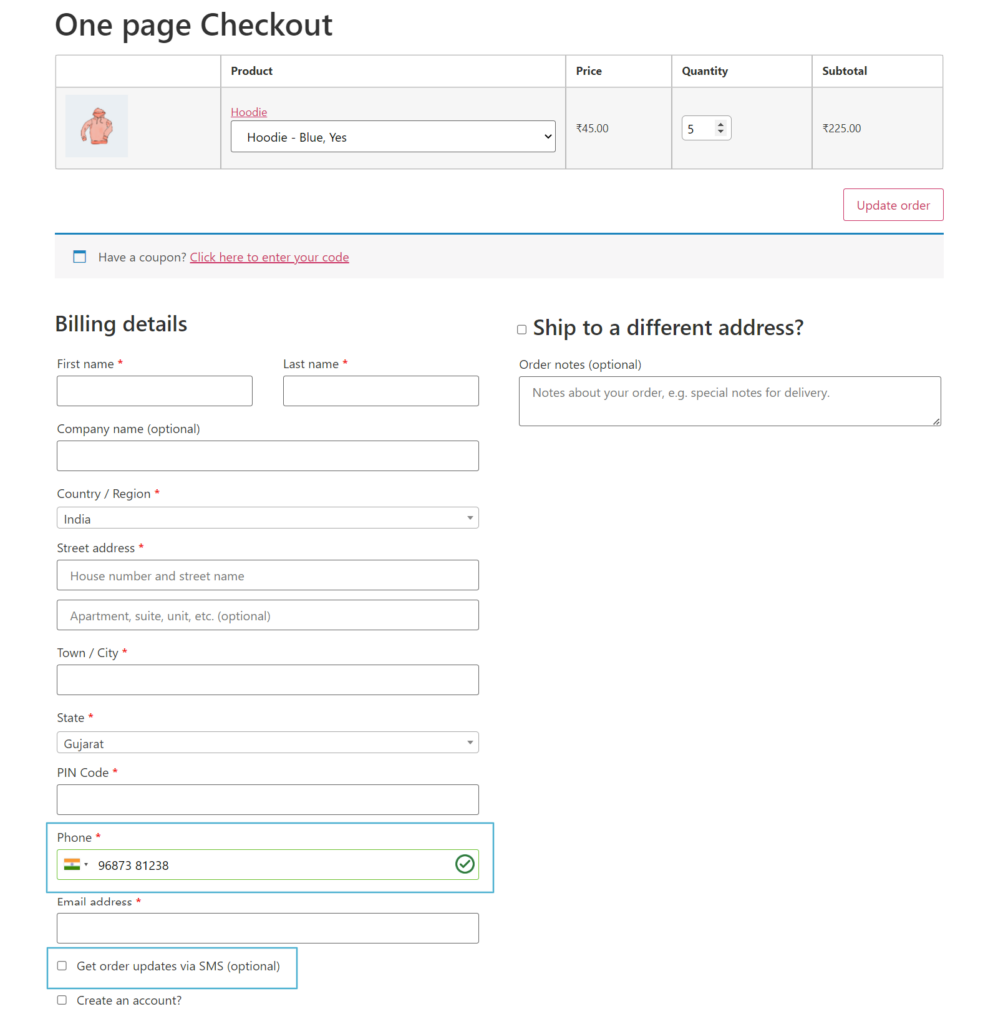Click the Country / Region dropdown arrow
The width and height of the screenshot is (998, 1024).
469,517
